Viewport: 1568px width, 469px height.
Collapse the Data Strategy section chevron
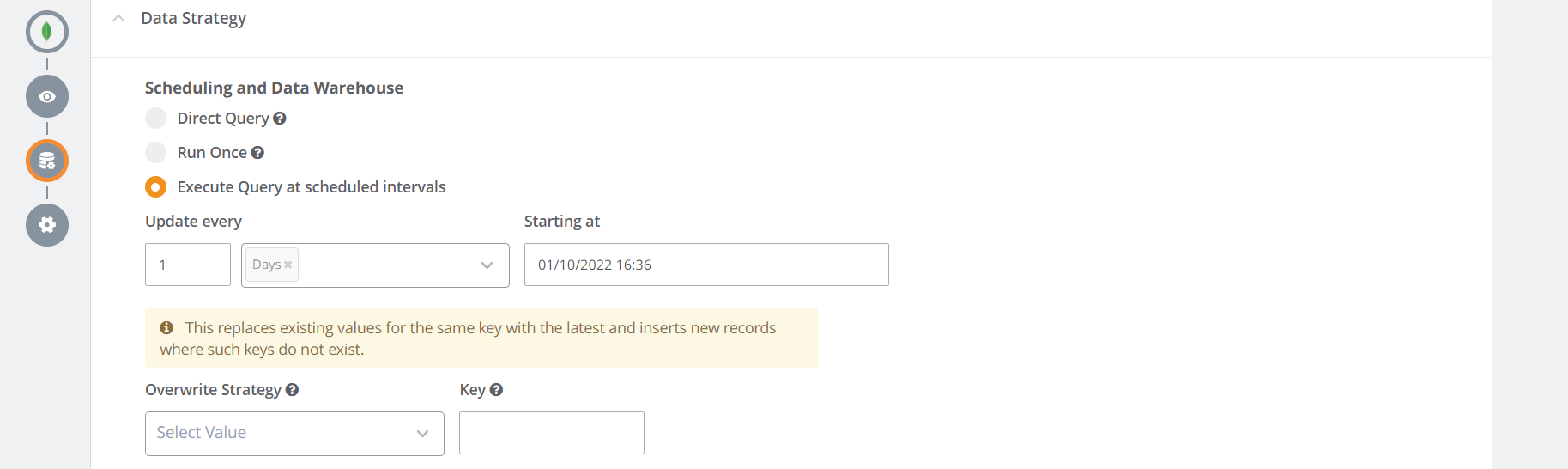pyautogui.click(x=118, y=18)
